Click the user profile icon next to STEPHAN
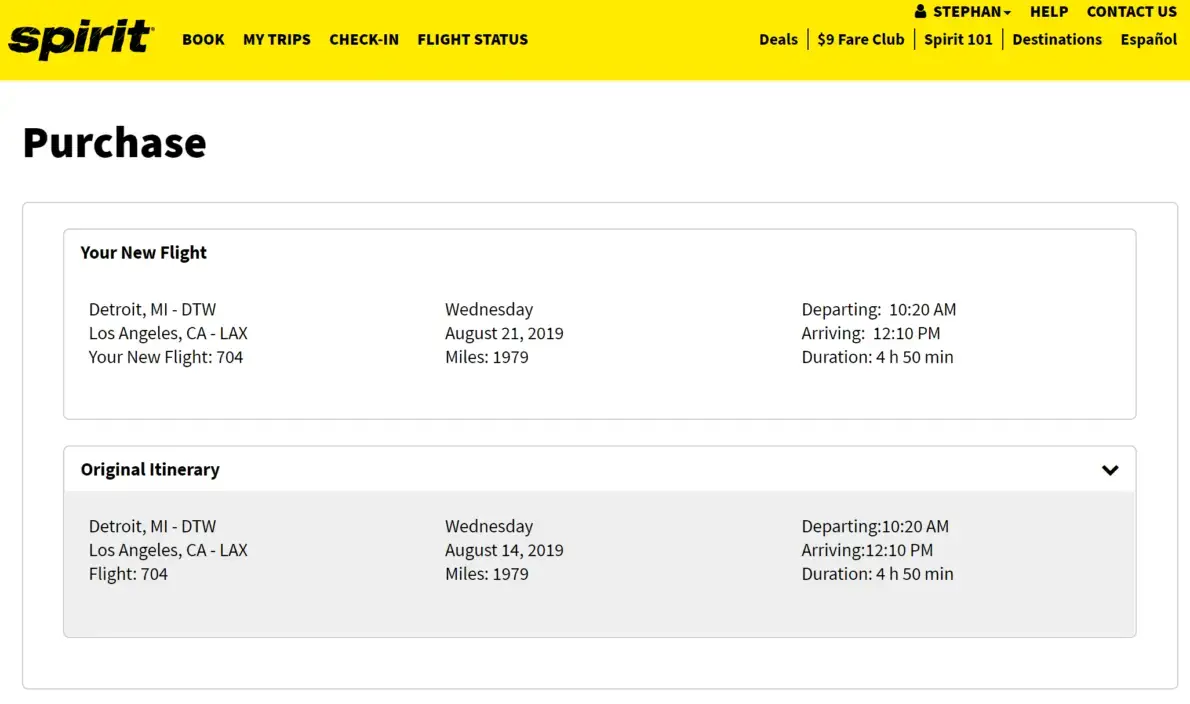The width and height of the screenshot is (1190, 704). pyautogui.click(x=920, y=11)
